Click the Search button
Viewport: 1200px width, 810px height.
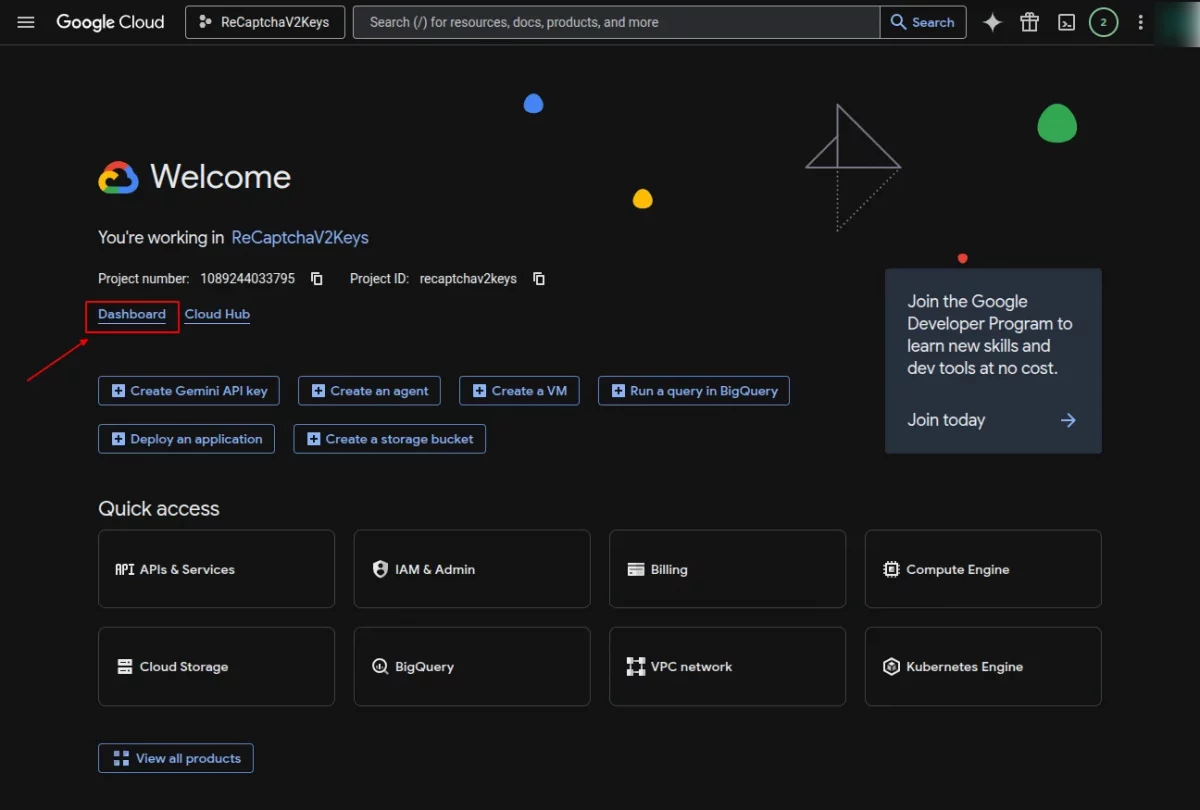923,22
